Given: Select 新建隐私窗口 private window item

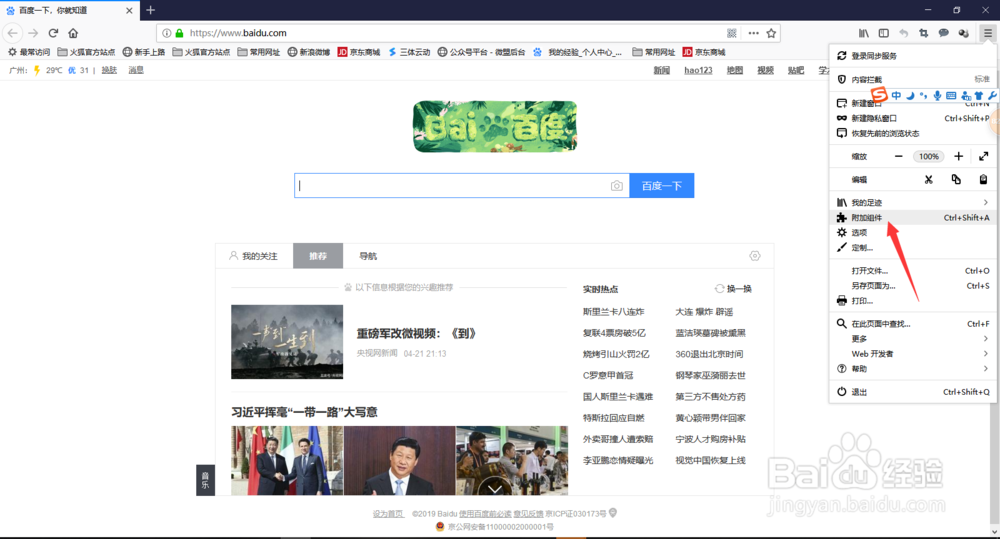Looking at the screenshot, I should click(913, 118).
